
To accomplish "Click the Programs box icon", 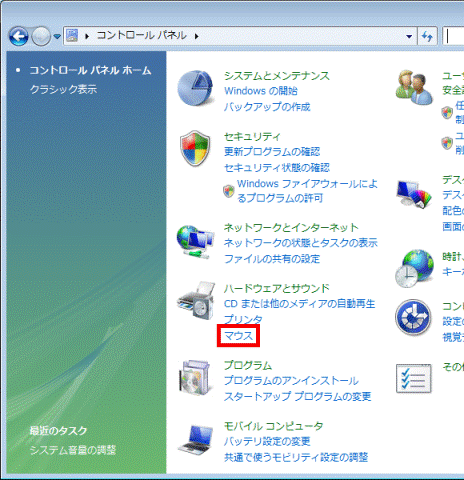I will coord(195,377).
